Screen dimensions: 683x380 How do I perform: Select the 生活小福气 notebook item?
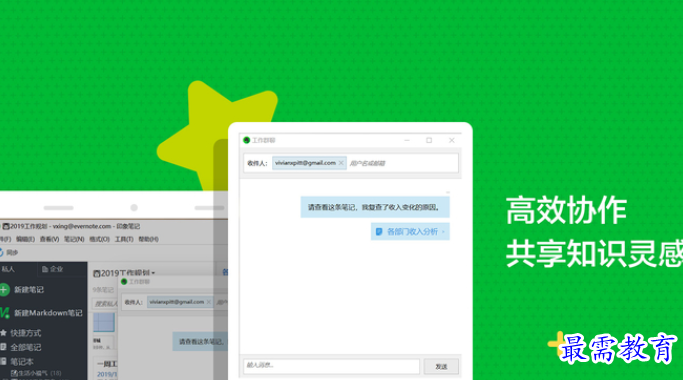[x=36, y=373]
